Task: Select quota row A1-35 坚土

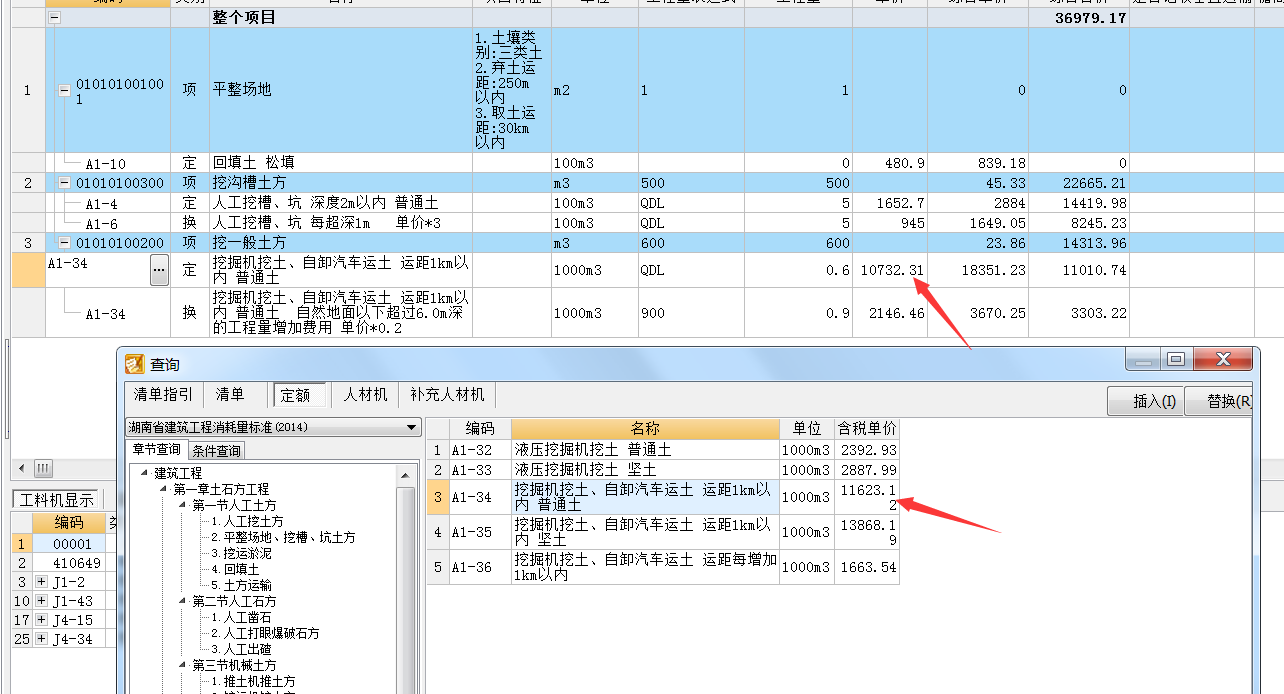Action: coord(663,532)
